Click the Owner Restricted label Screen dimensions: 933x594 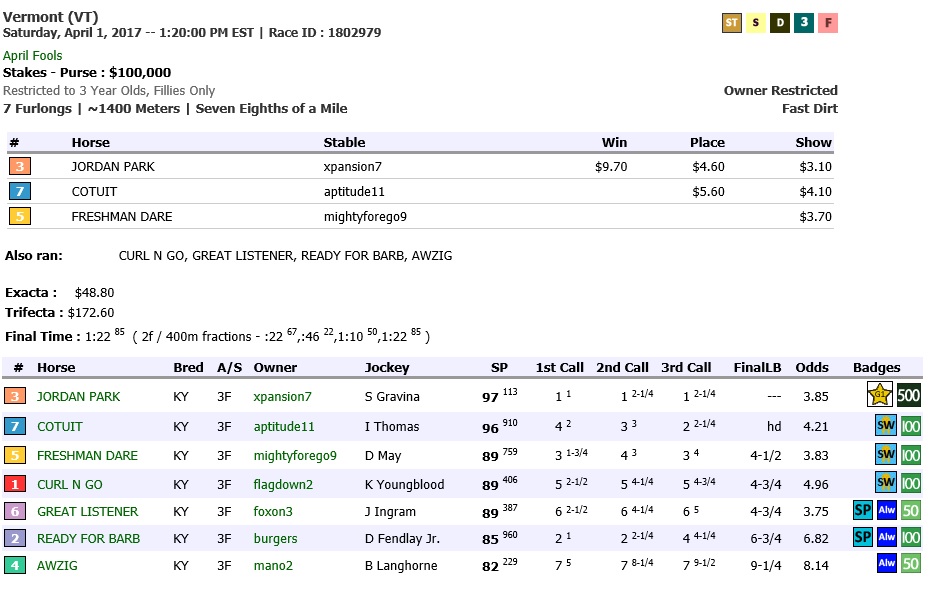pos(781,90)
